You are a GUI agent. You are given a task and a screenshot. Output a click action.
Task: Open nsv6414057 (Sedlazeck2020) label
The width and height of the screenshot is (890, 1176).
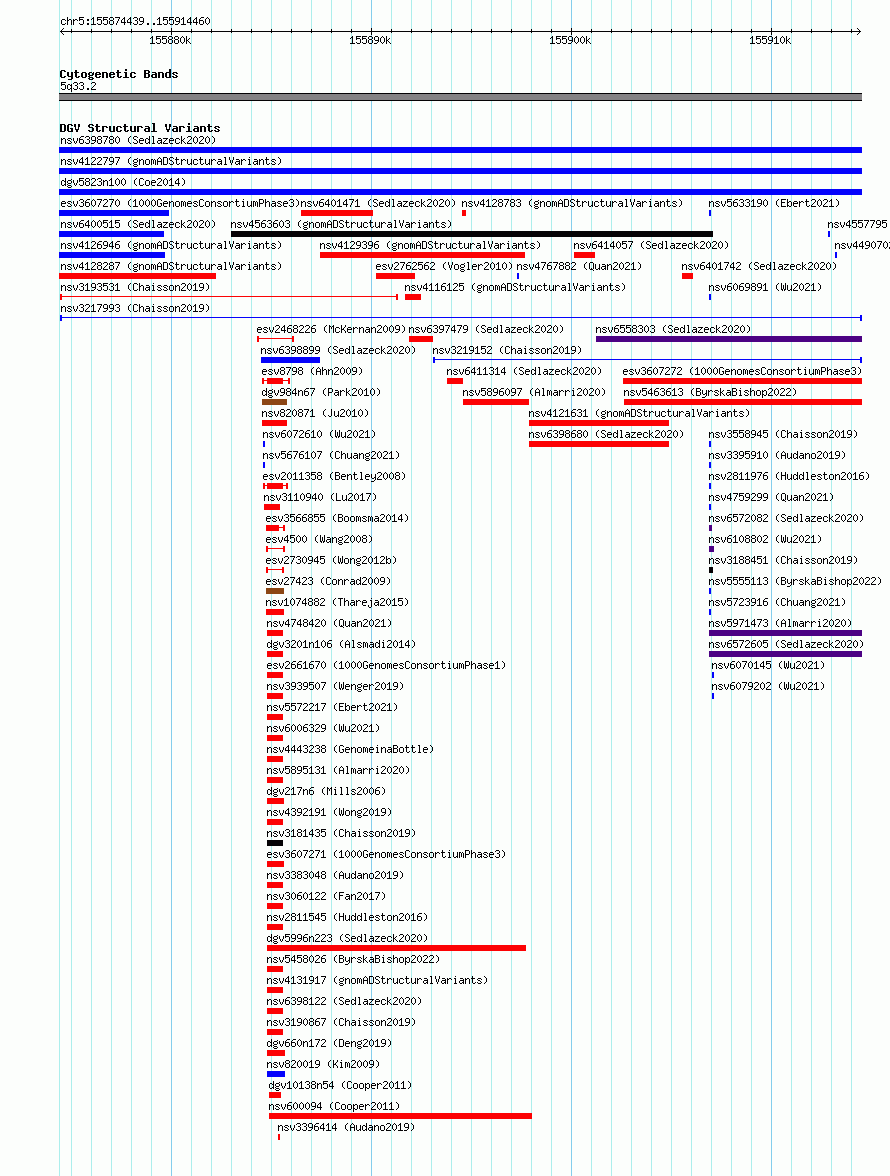[x=651, y=245]
